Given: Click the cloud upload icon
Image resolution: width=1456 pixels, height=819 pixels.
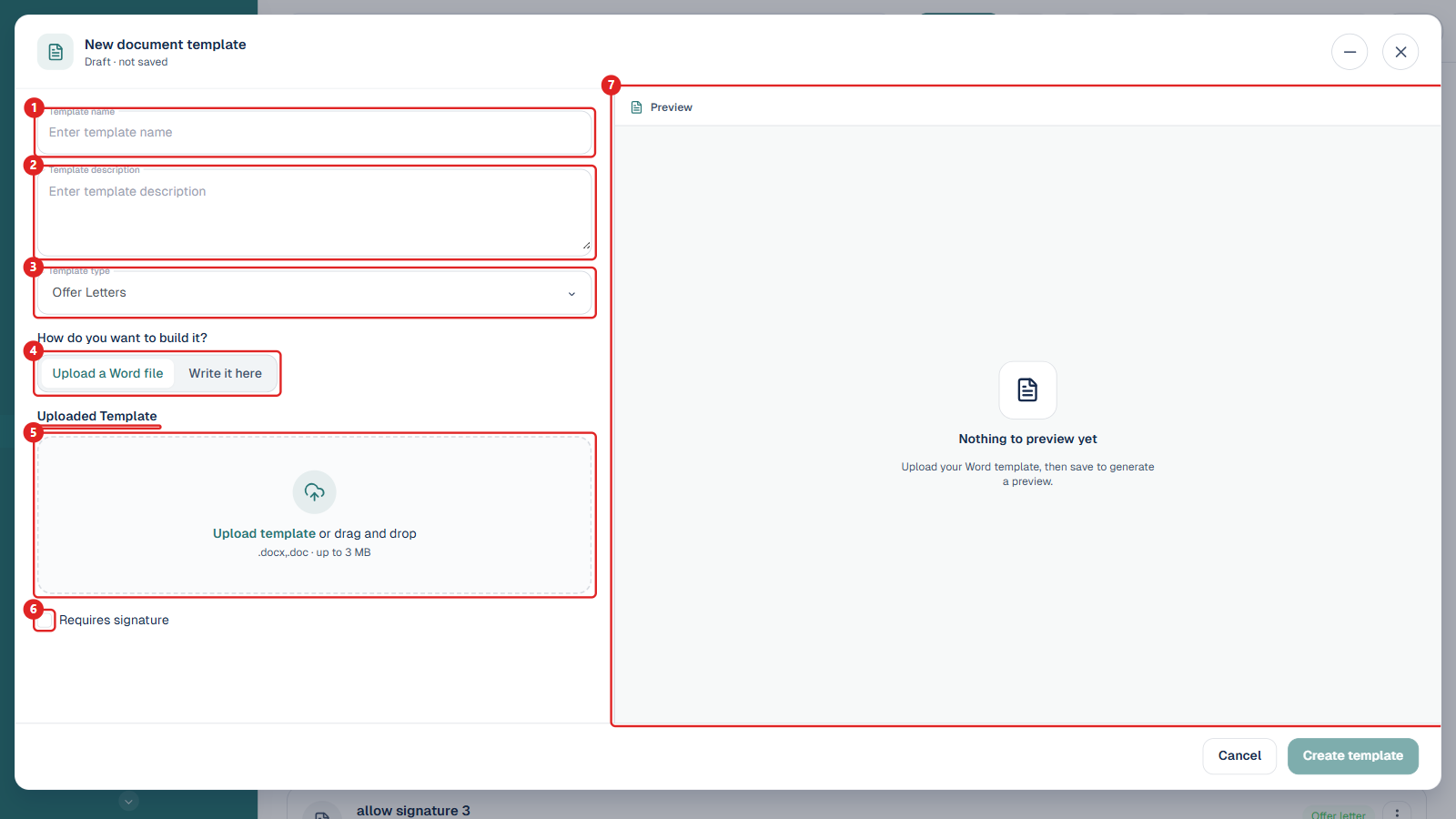Looking at the screenshot, I should coord(315,492).
